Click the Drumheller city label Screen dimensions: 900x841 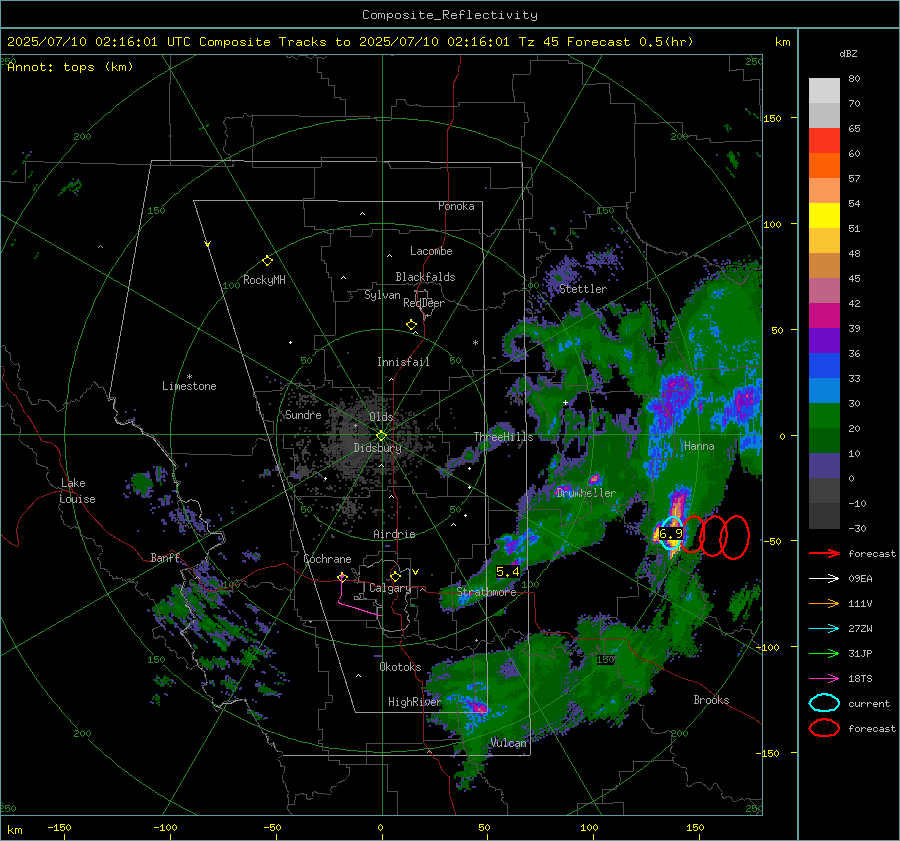tap(586, 493)
